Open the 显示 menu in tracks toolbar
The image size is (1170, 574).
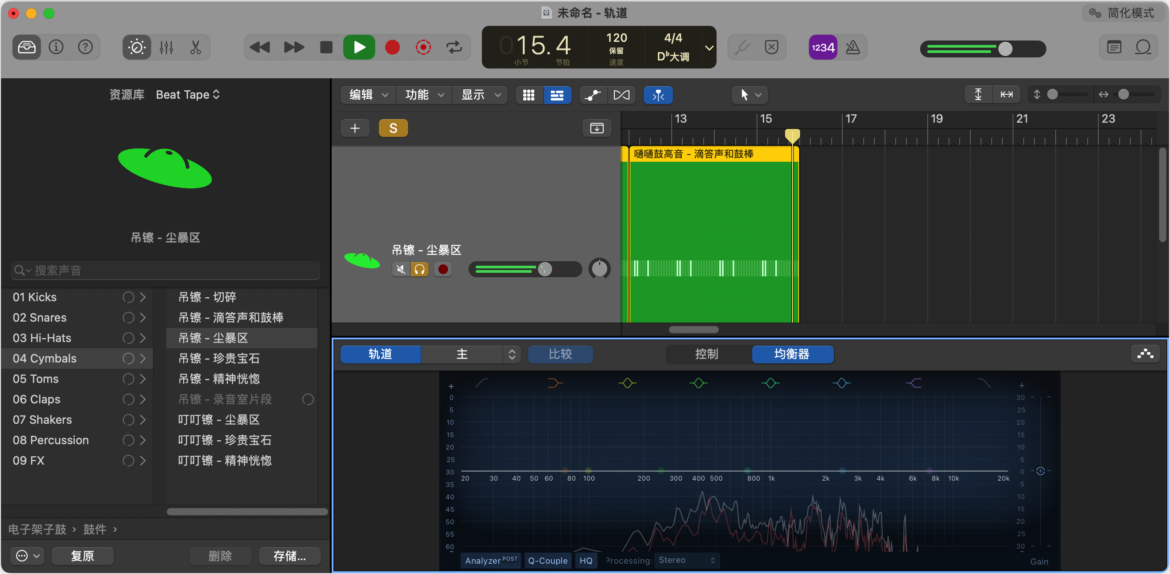tap(481, 95)
